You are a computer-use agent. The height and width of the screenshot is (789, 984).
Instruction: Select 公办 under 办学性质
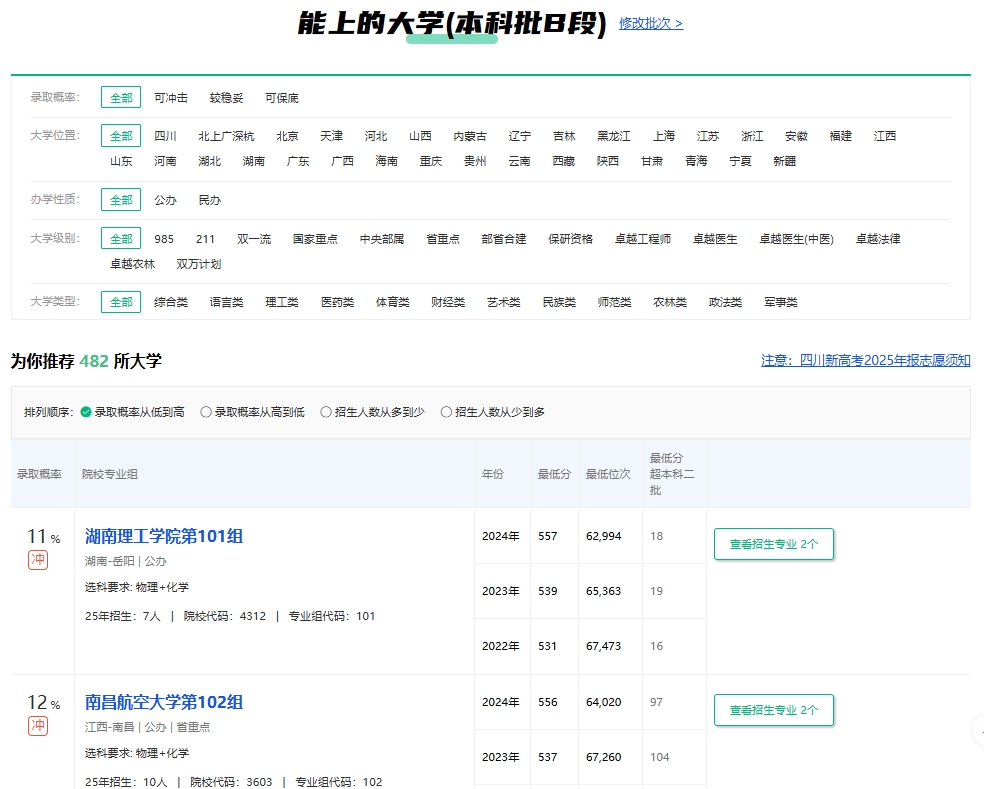(165, 200)
